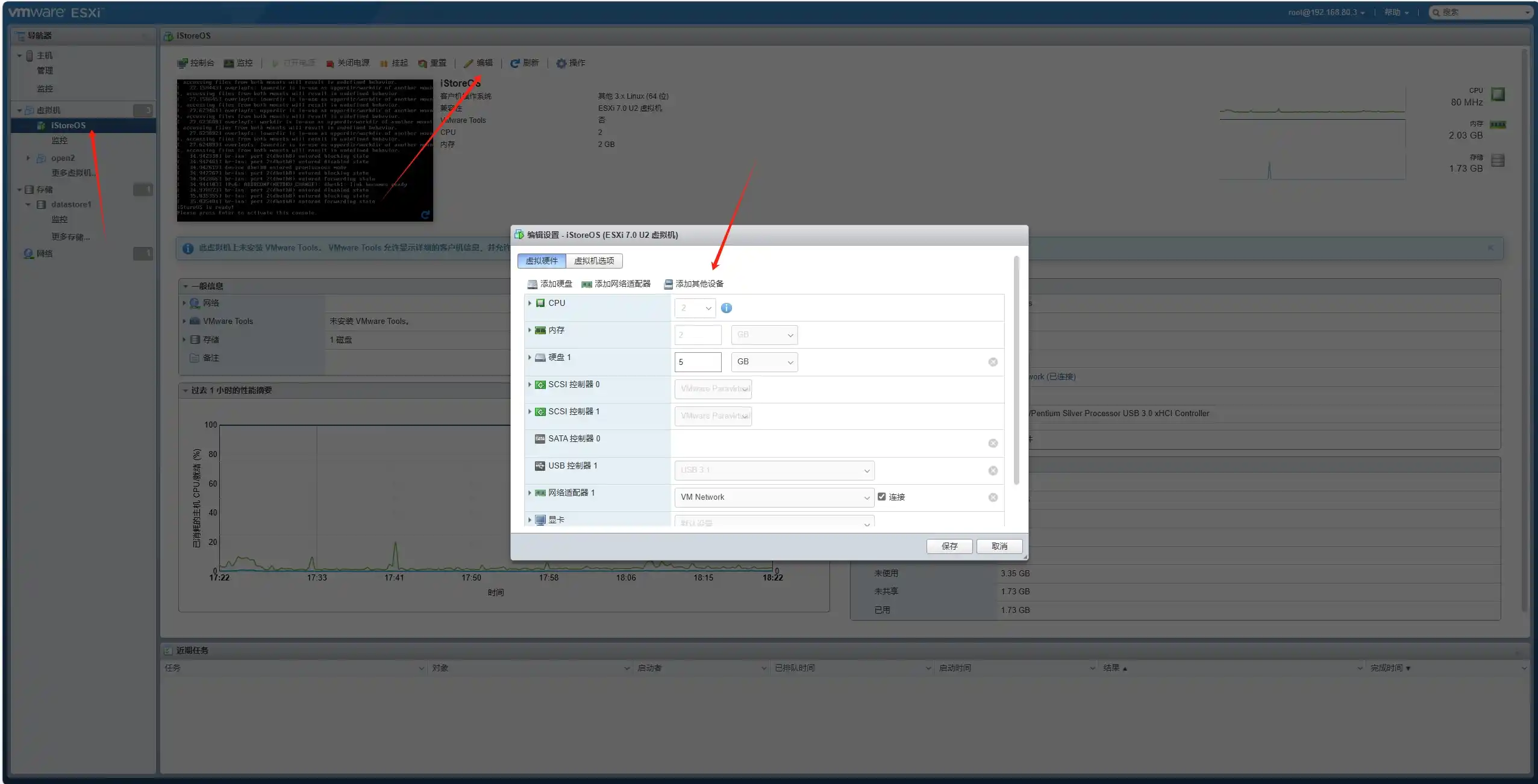The height and width of the screenshot is (784, 1538).
Task: Expand SCSI 控制器 1 row
Action: coord(530,411)
